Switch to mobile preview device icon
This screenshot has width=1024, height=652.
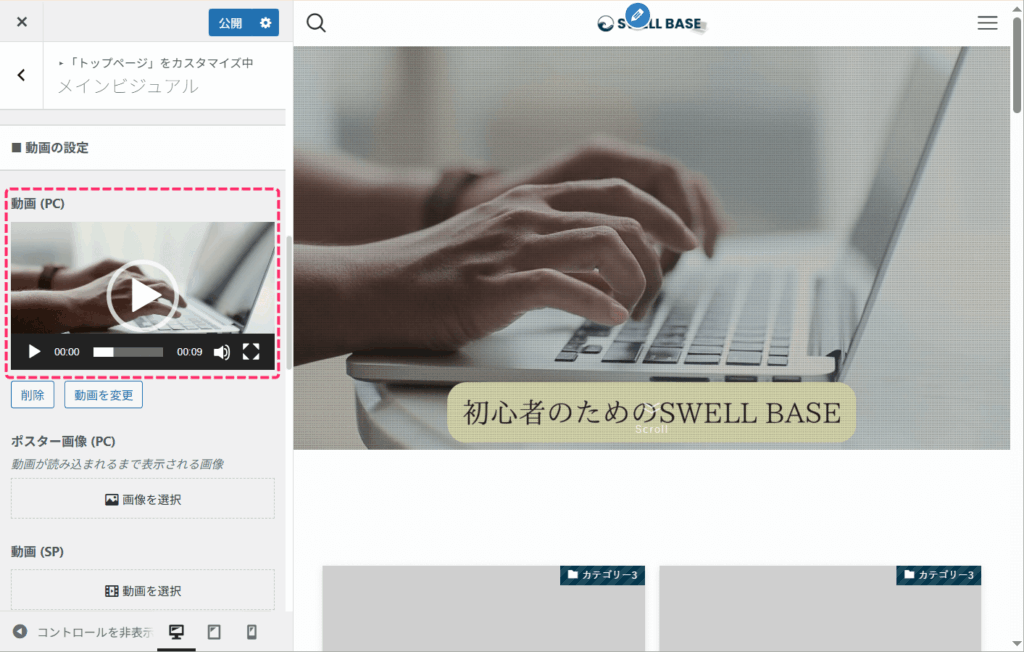251,632
